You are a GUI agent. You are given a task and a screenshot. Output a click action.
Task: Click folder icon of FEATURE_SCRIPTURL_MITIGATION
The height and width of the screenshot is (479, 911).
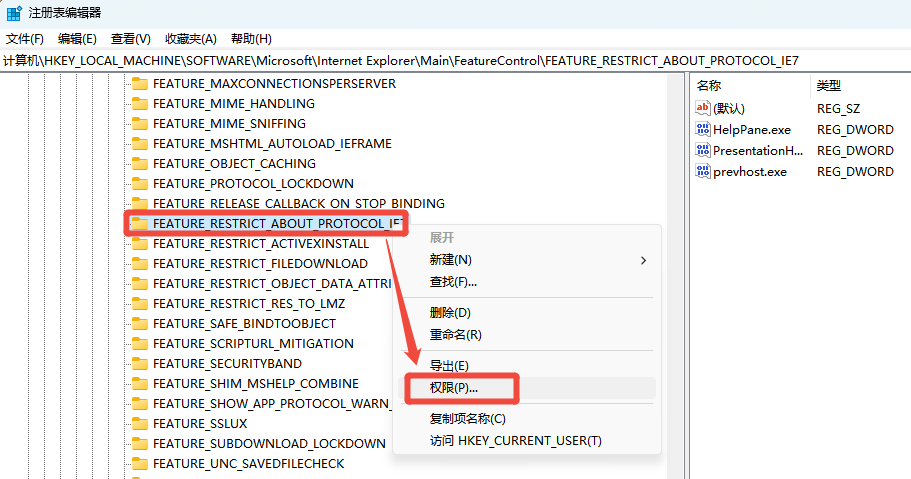coord(139,344)
